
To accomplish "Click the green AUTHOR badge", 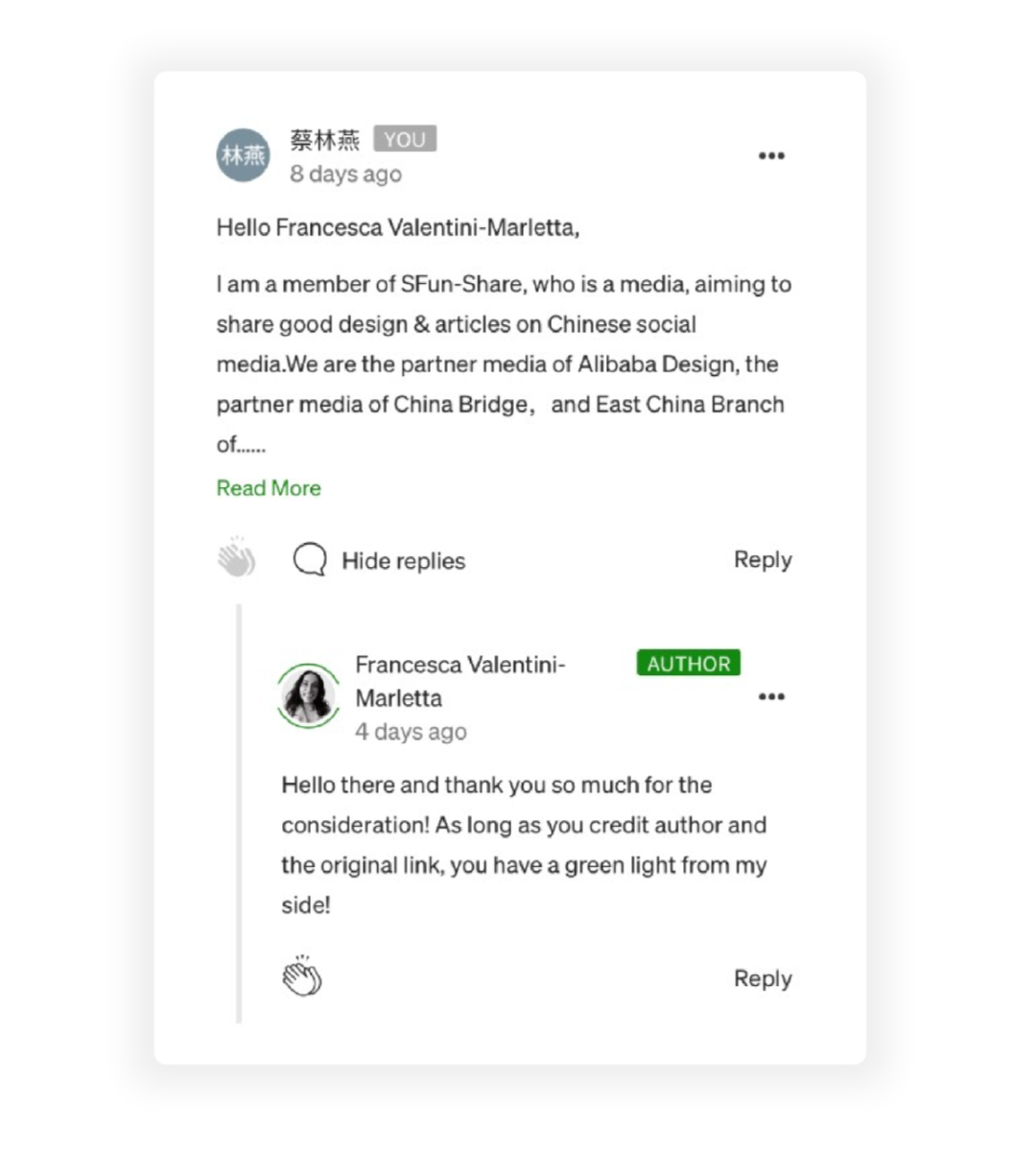I will coord(688,663).
